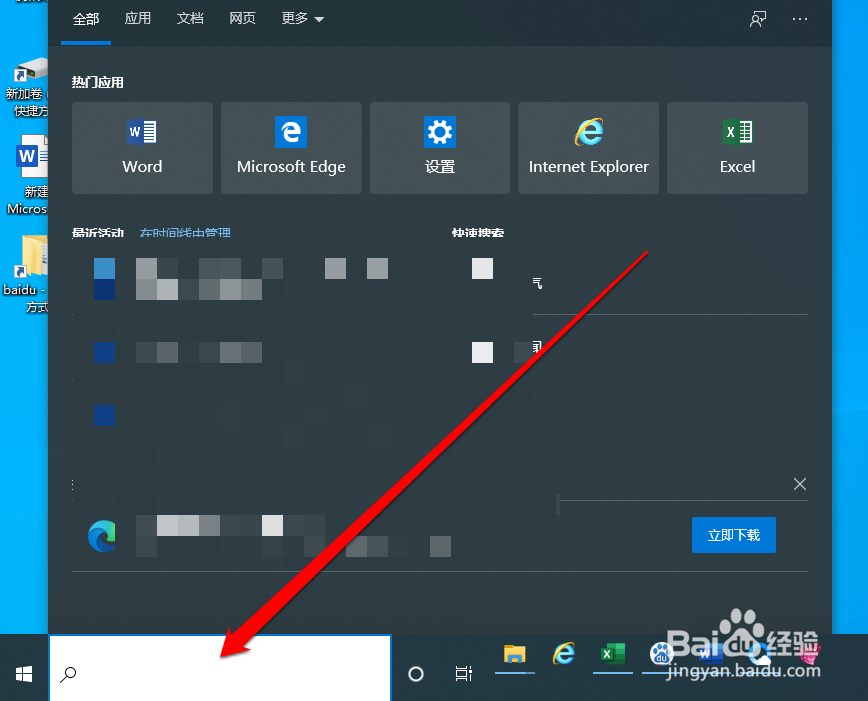Open the three-dot options menu
Screen dimensions: 868x701
pos(799,19)
